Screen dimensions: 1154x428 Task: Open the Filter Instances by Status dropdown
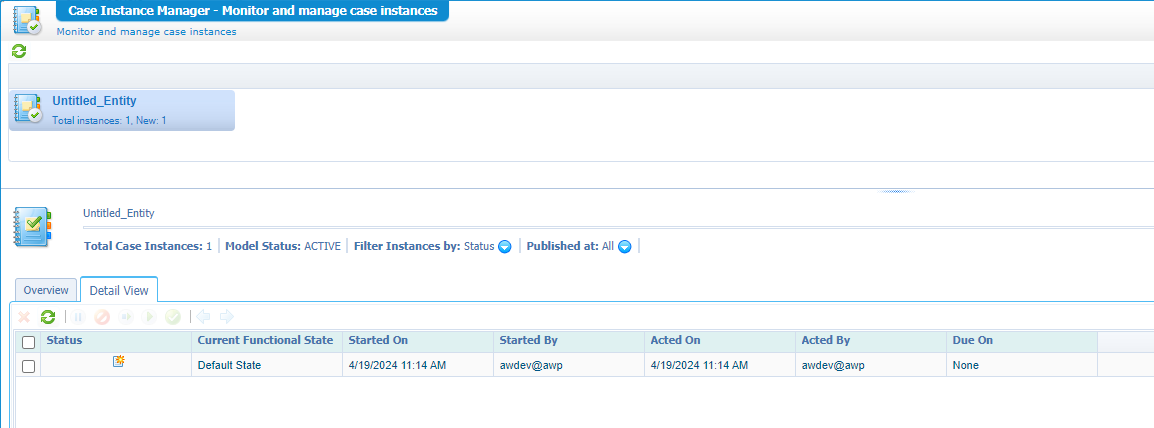coord(504,247)
